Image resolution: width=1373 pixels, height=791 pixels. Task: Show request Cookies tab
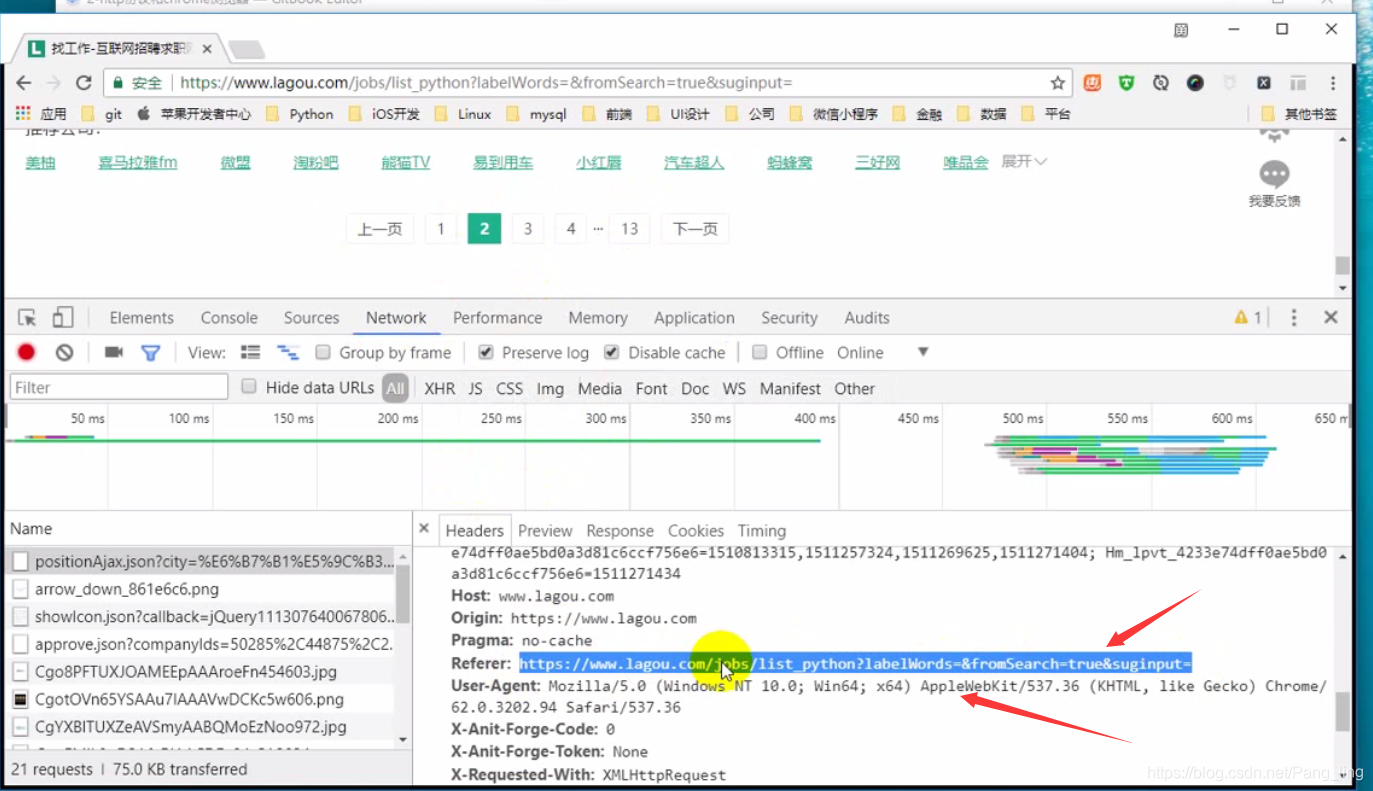point(695,531)
